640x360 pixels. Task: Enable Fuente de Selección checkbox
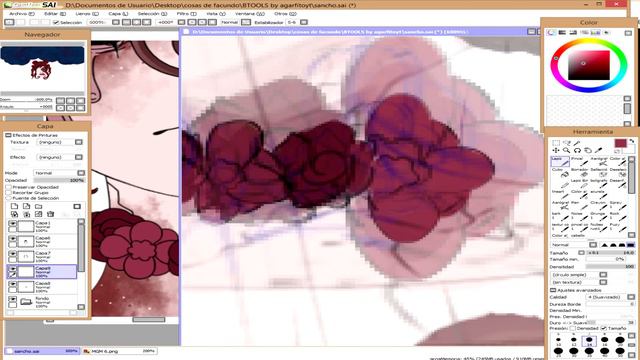click(9, 198)
